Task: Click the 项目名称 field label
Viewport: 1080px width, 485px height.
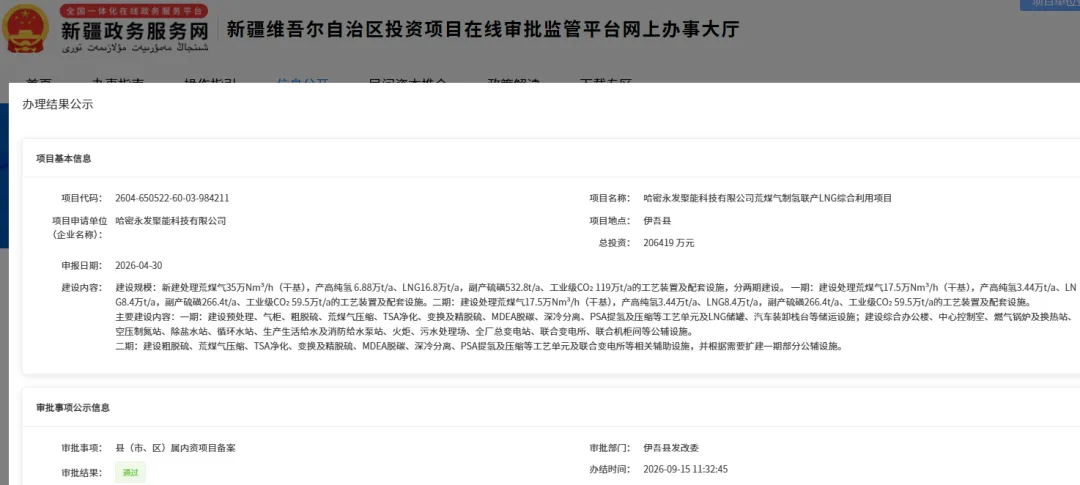Action: (610, 198)
